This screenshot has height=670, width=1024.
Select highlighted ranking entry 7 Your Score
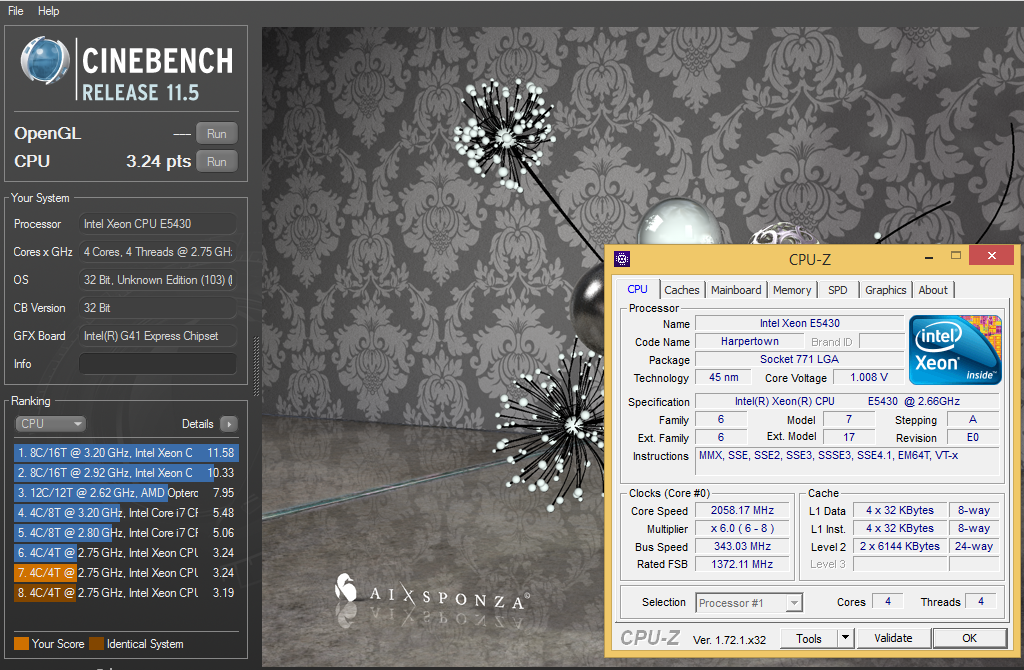pos(126,573)
